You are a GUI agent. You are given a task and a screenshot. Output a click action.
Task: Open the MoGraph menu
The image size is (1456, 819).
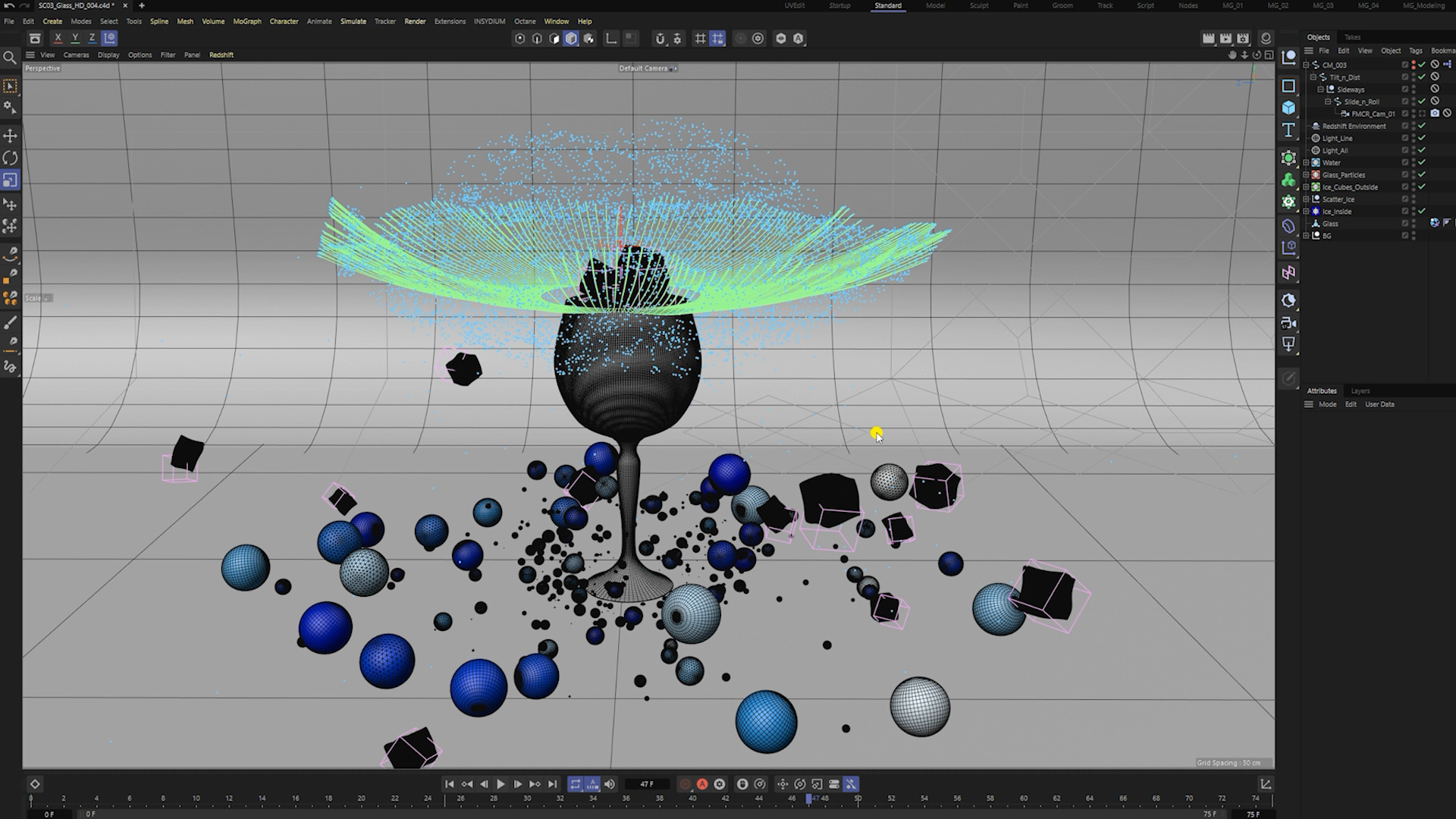[246, 21]
